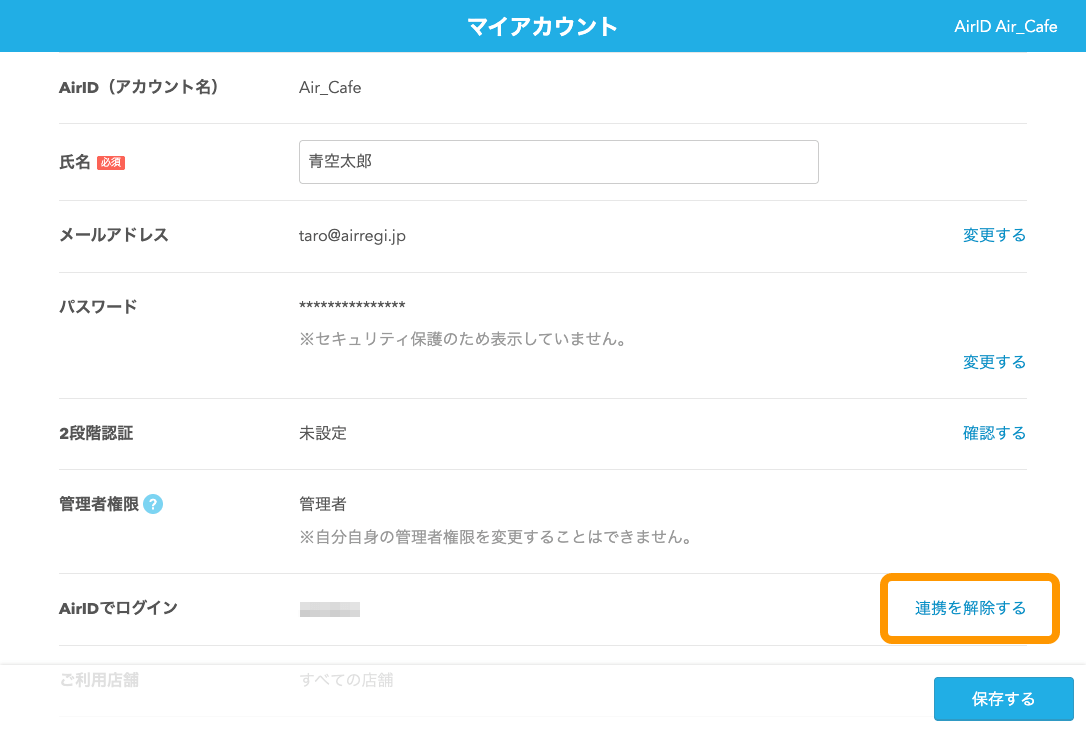Click the 管理者 permission value
Screen dimensions: 1086x730
pyautogui.click(x=322, y=504)
